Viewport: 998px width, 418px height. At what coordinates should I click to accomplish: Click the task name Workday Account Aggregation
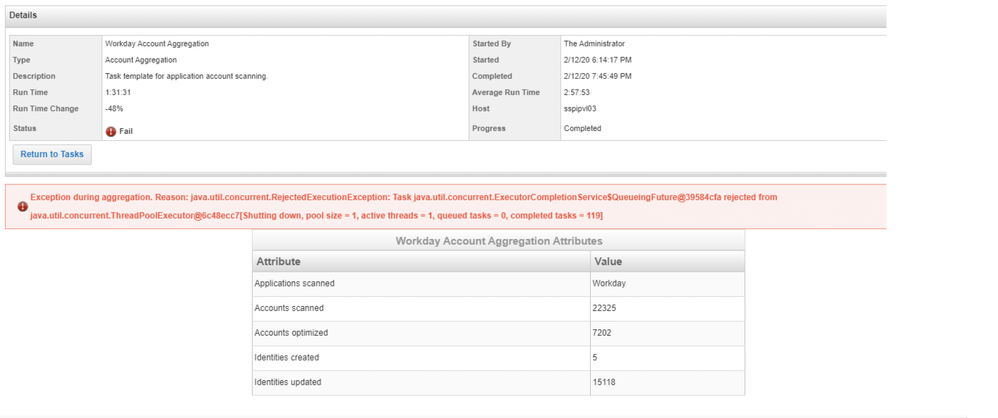pyautogui.click(x=157, y=44)
